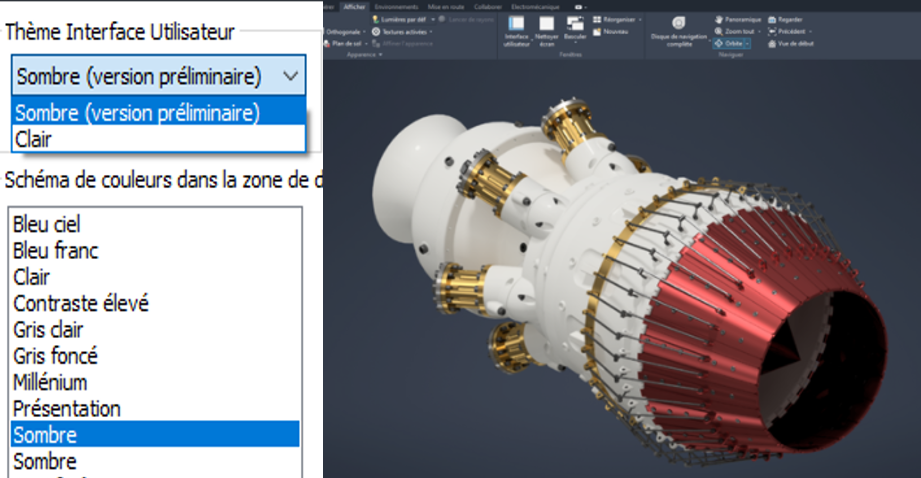
Task: Choose the Clair theme option in dropdown list
Action: pyautogui.click(x=159, y=139)
